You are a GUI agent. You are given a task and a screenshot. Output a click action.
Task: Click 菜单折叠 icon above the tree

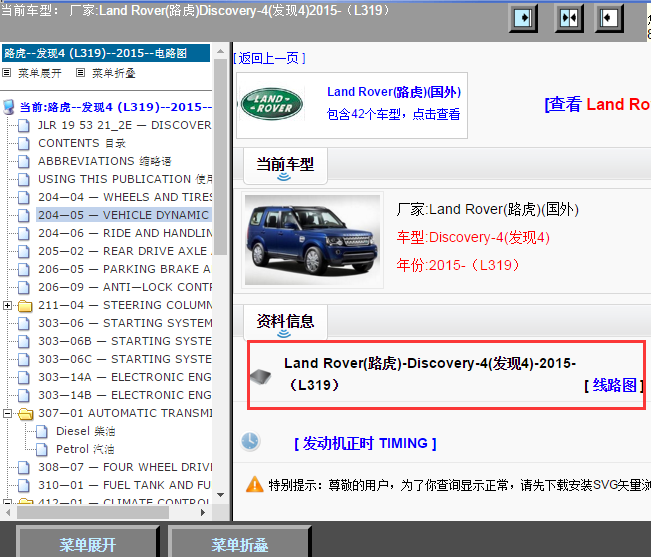[x=81, y=73]
